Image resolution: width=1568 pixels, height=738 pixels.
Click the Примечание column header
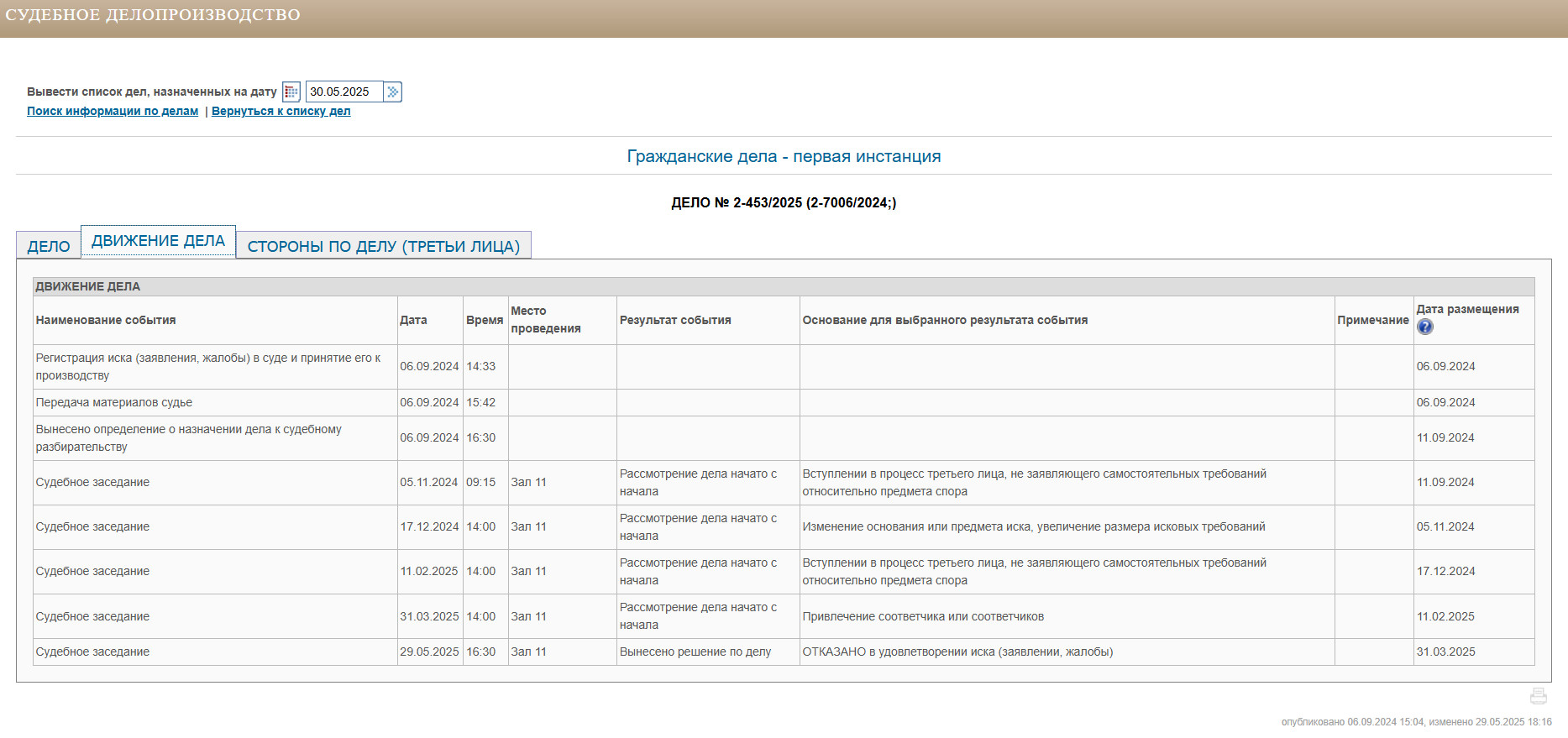pos(1373,320)
